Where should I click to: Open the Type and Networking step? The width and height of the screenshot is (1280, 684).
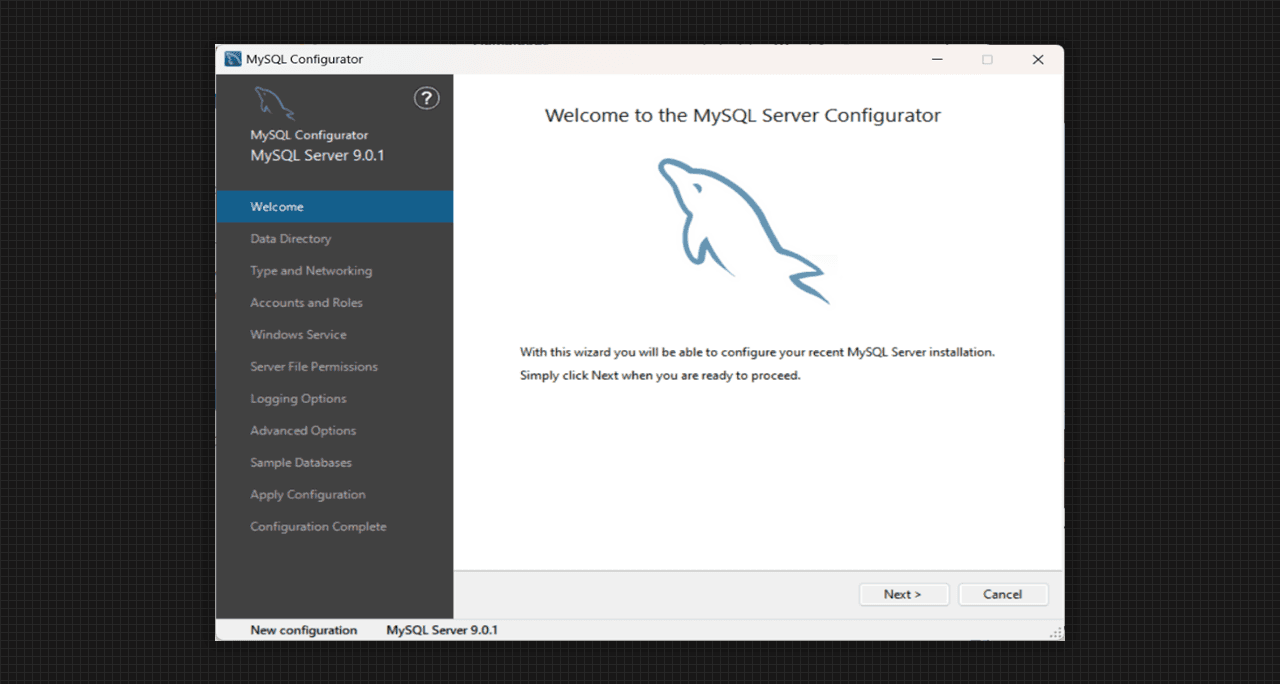coord(310,271)
